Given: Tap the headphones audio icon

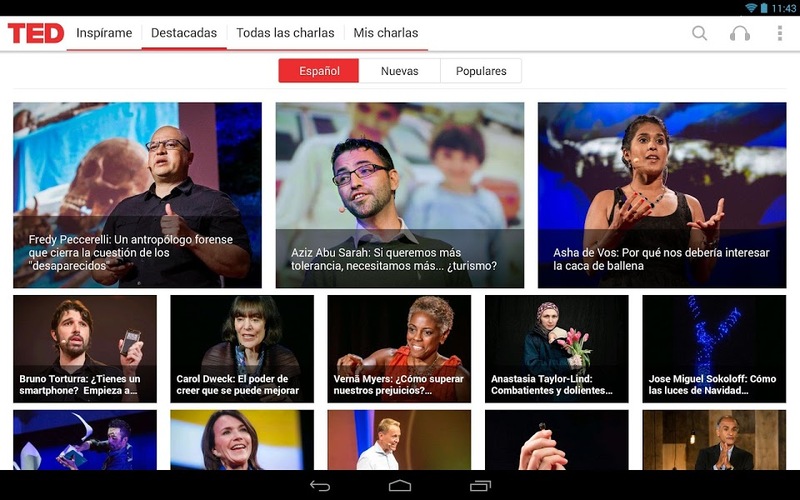Looking at the screenshot, I should (739, 33).
